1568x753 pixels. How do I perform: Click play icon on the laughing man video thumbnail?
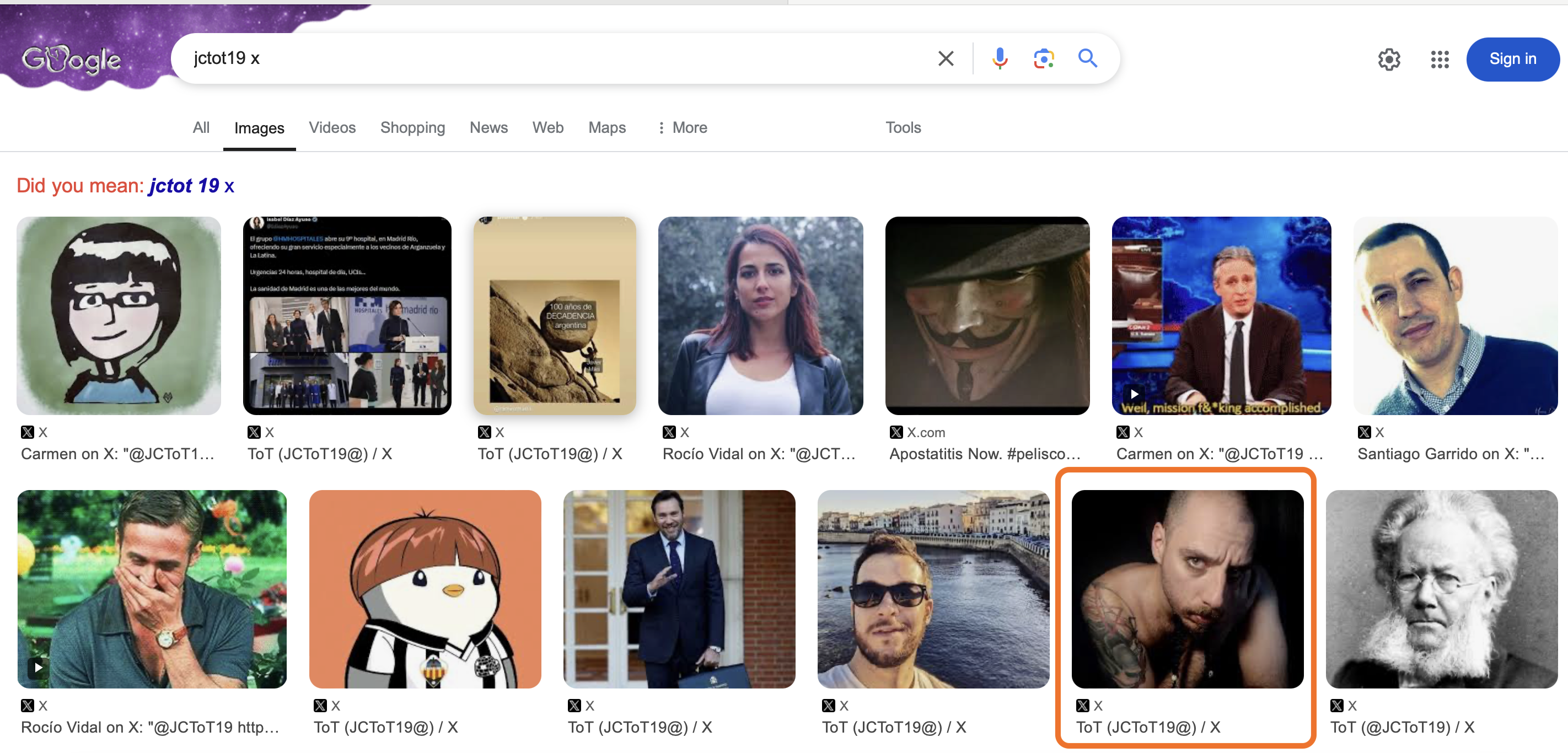[x=39, y=667]
